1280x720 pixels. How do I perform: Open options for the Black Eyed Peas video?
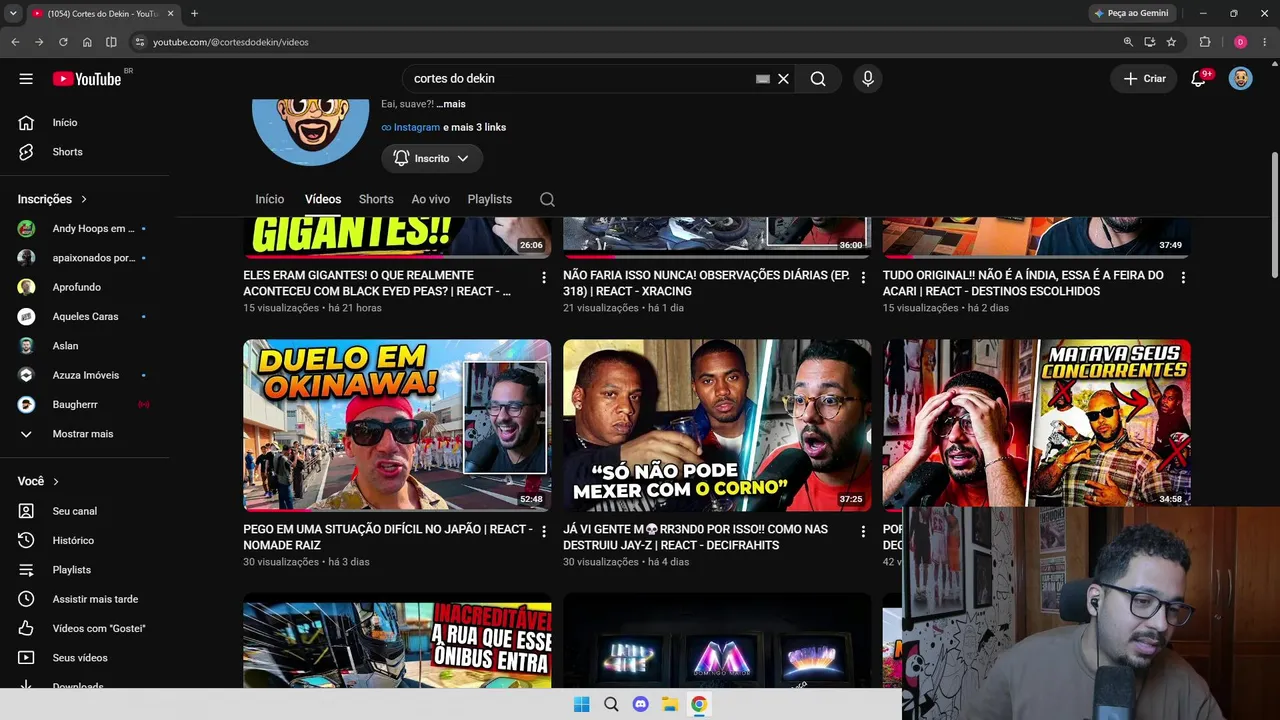coord(544,277)
